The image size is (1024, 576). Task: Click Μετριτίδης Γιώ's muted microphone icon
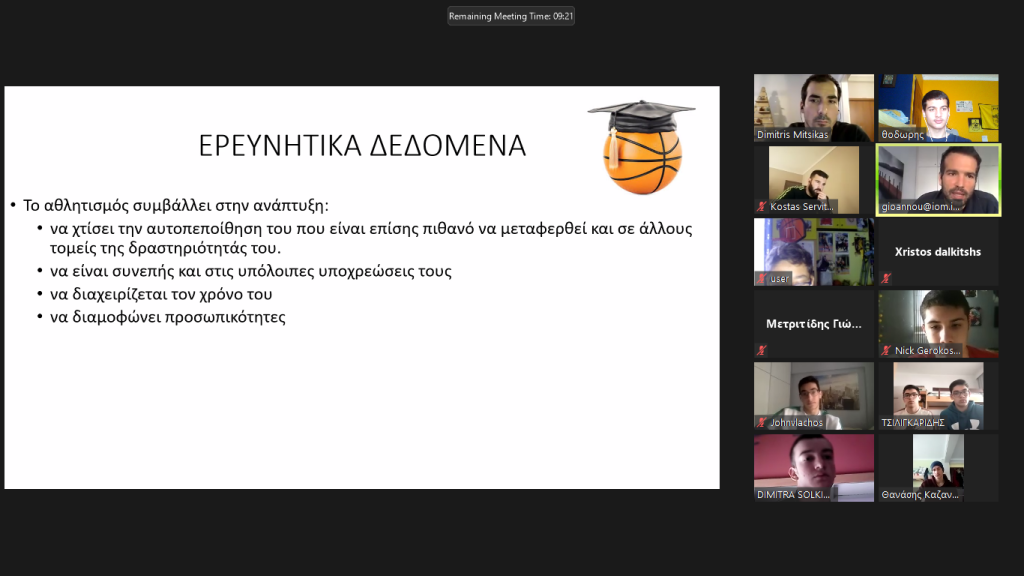[762, 350]
